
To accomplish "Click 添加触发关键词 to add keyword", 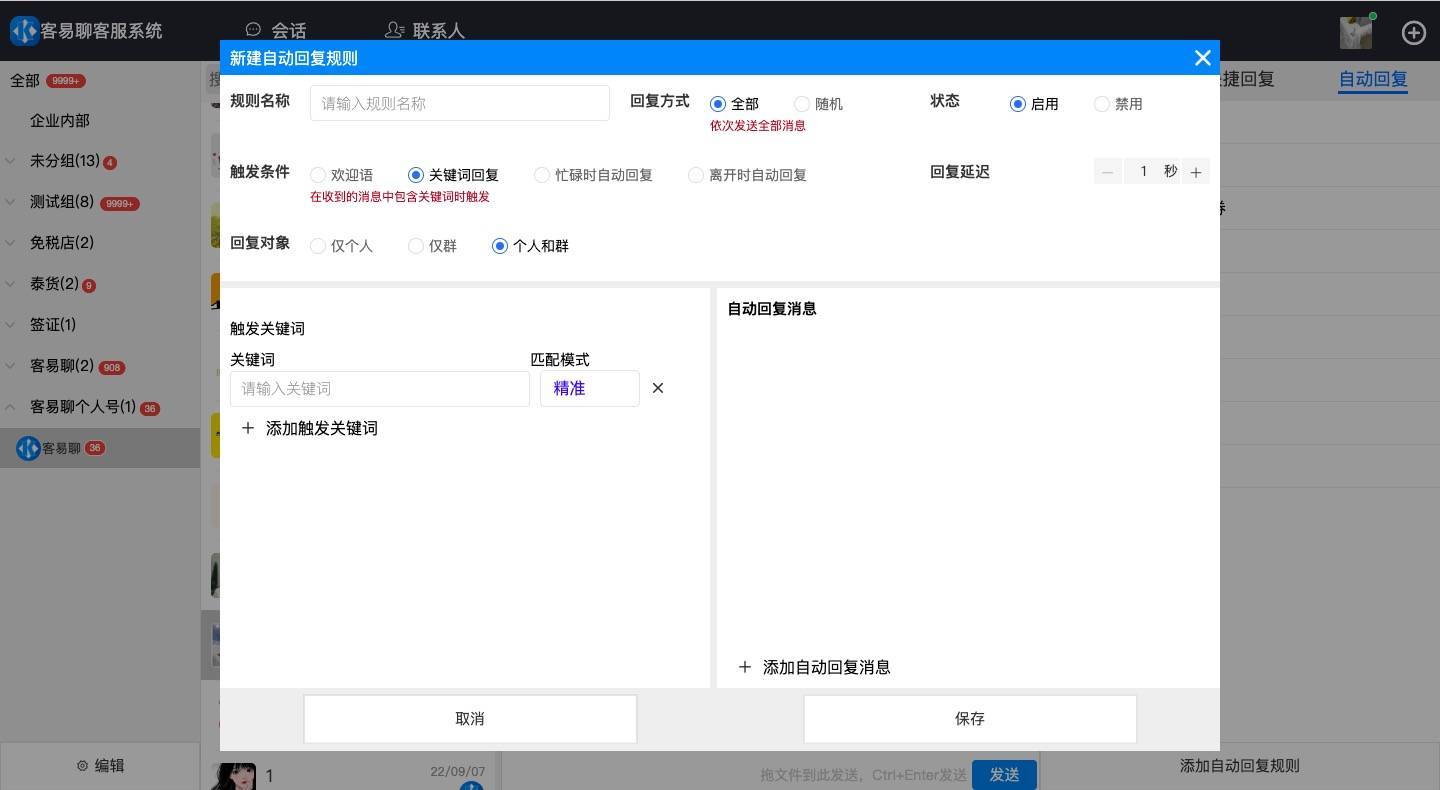I will point(309,428).
